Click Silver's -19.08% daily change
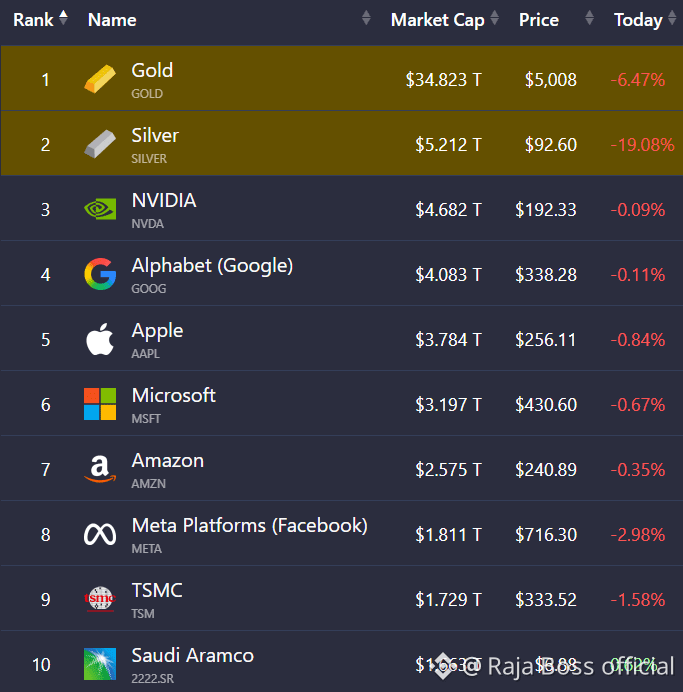The width and height of the screenshot is (683, 692). [x=642, y=145]
